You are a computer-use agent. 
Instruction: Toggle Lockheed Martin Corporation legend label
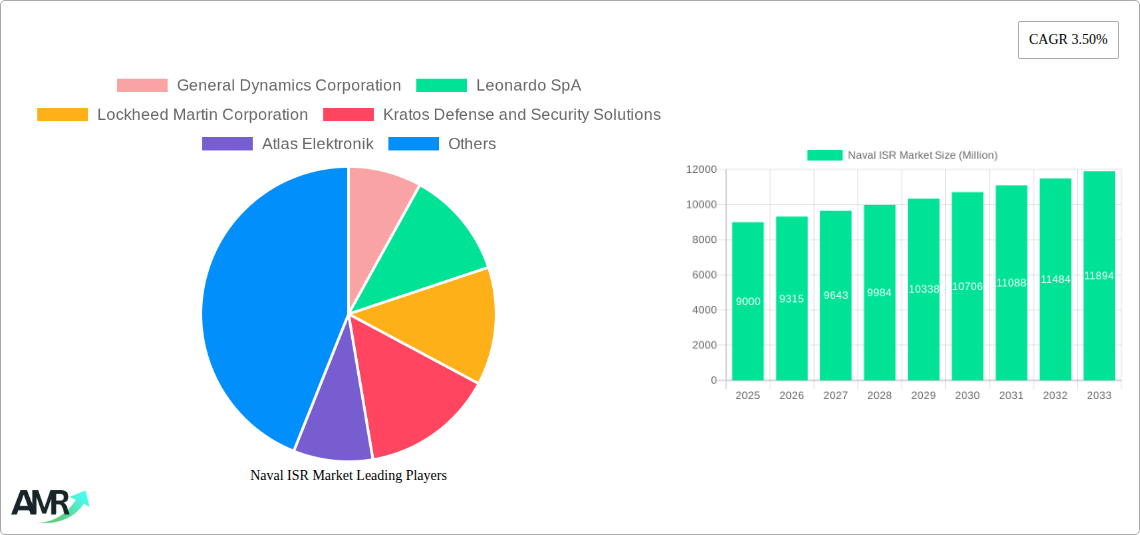[x=202, y=115]
